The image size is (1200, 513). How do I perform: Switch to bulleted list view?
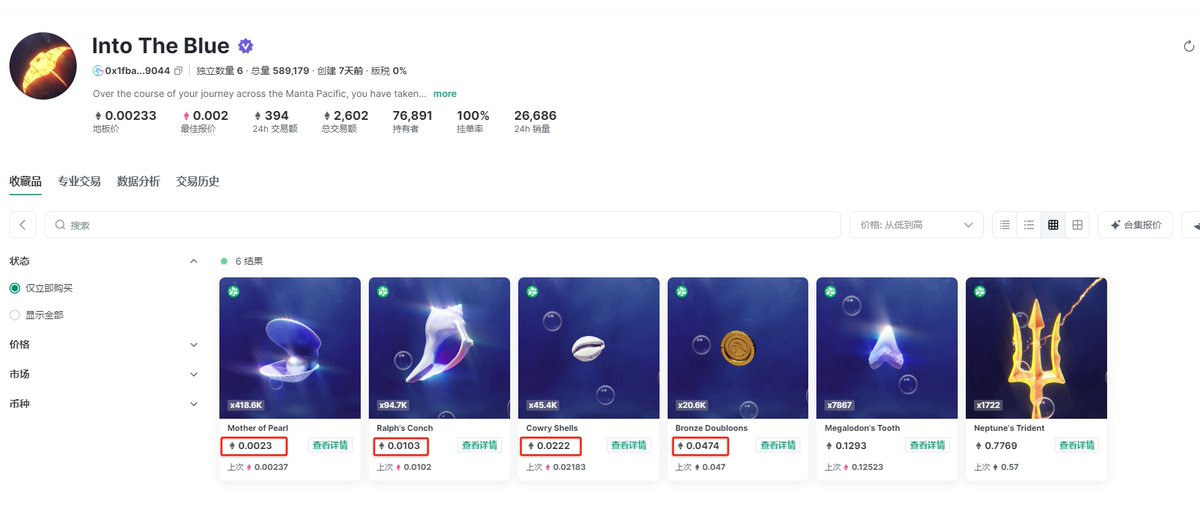point(1028,225)
